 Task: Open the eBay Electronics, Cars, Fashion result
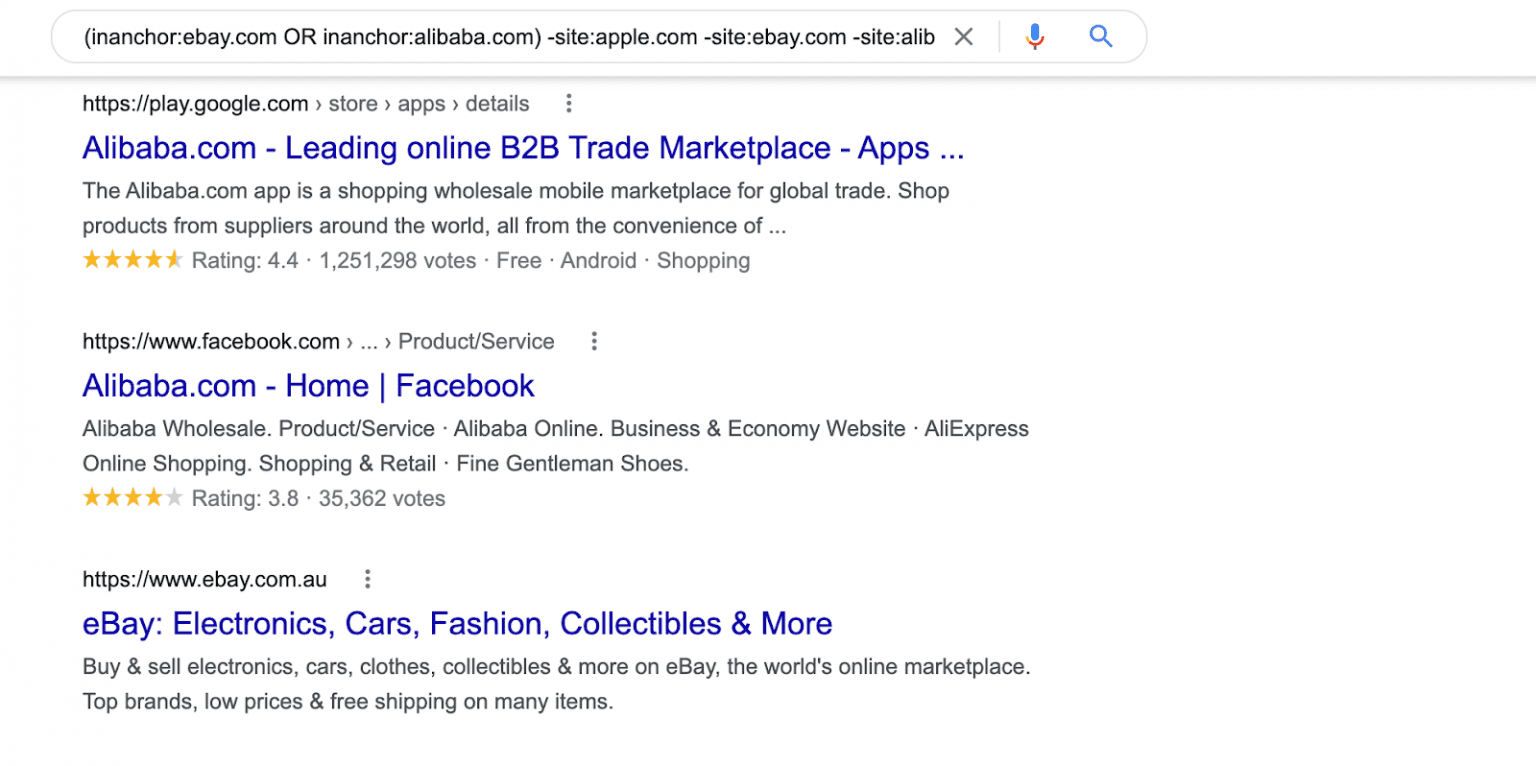point(457,623)
